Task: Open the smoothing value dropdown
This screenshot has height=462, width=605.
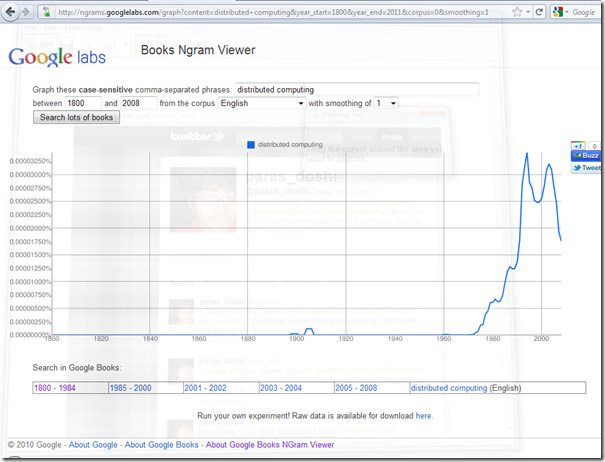Action: [386, 103]
